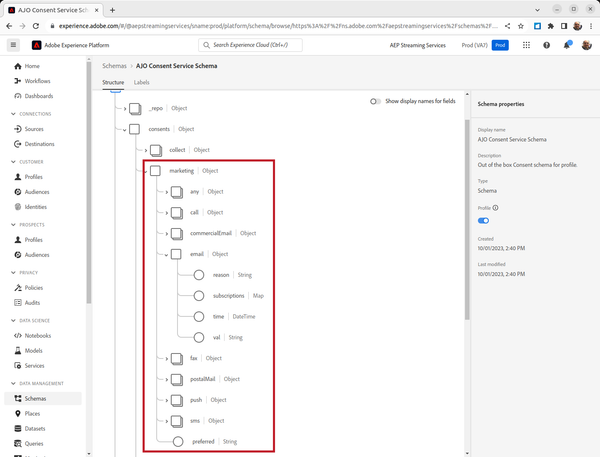Screen dimensions: 600x457
Task: Click the Audits icon in sidebar
Action: [18, 302]
